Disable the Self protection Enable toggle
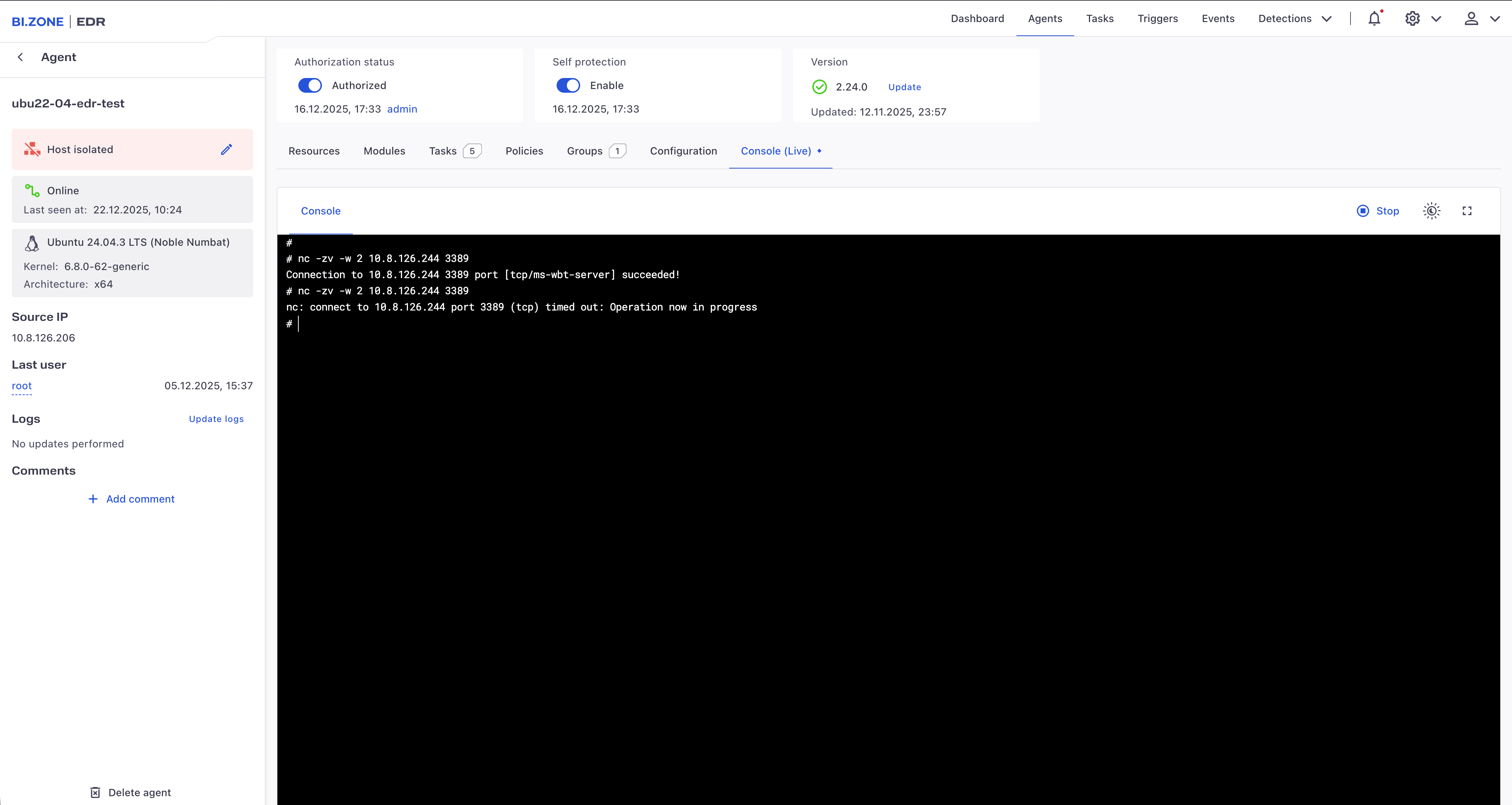1512x805 pixels. [568, 85]
